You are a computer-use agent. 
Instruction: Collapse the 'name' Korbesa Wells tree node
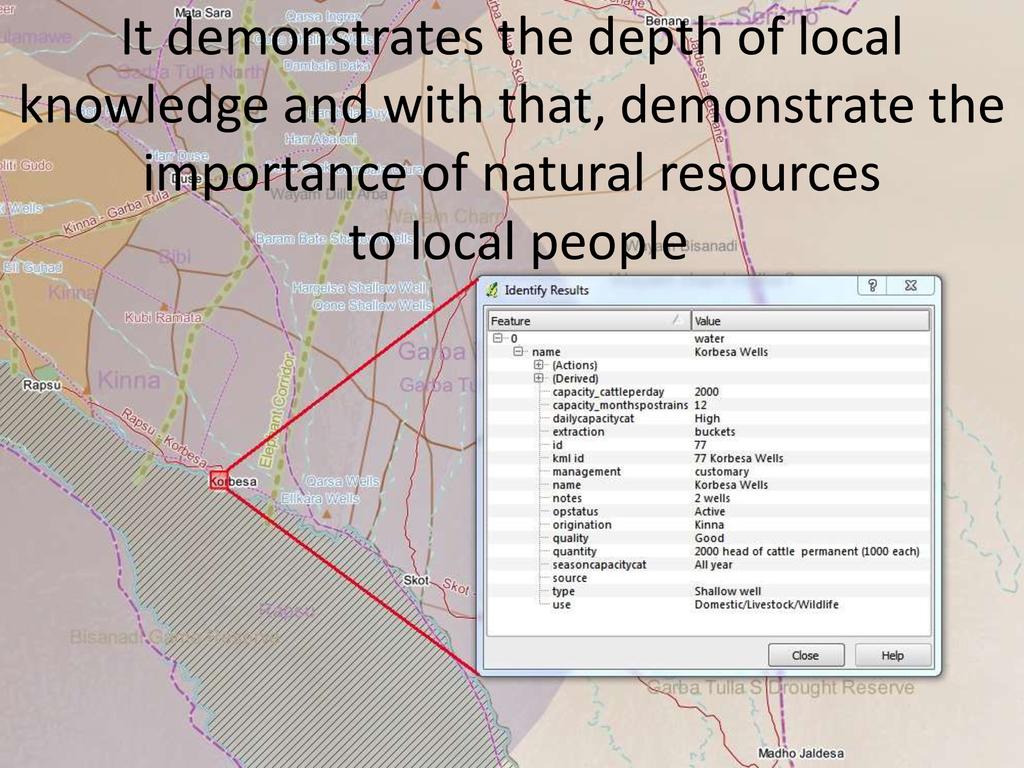(518, 352)
